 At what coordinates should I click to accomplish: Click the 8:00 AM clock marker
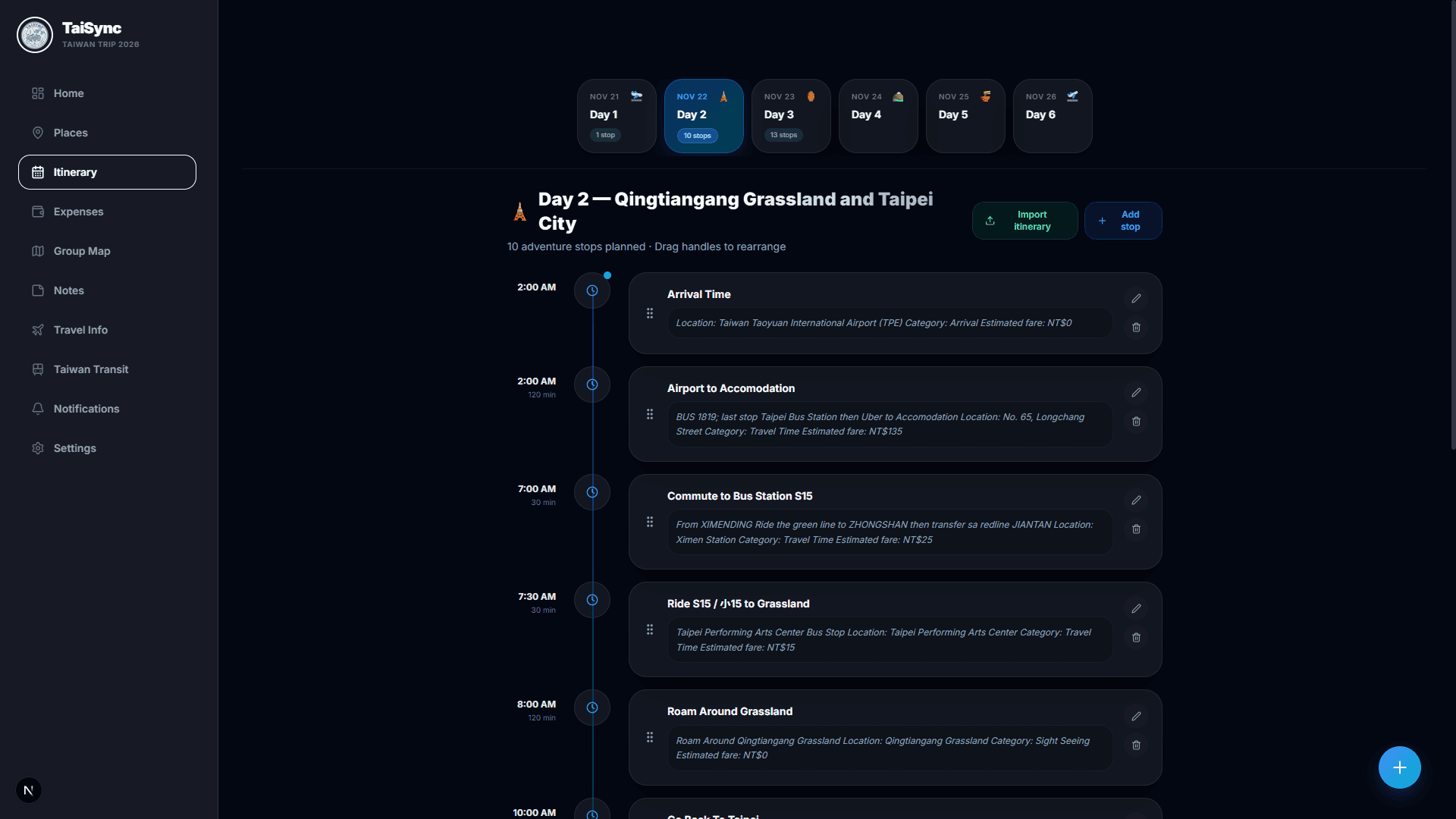point(592,708)
